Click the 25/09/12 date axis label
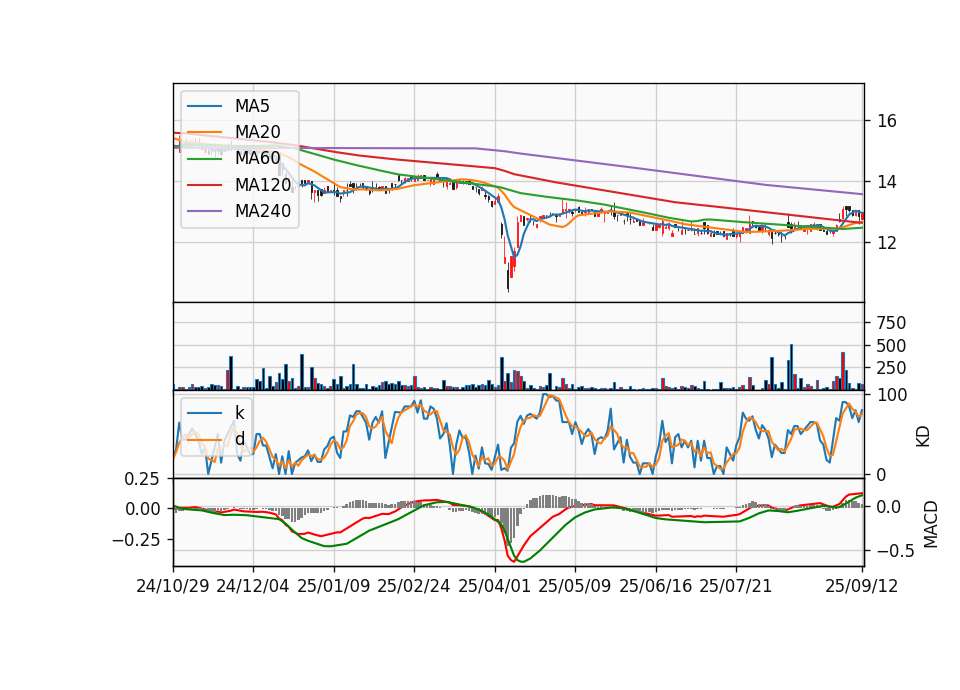The width and height of the screenshot is (960, 690). coord(862,586)
